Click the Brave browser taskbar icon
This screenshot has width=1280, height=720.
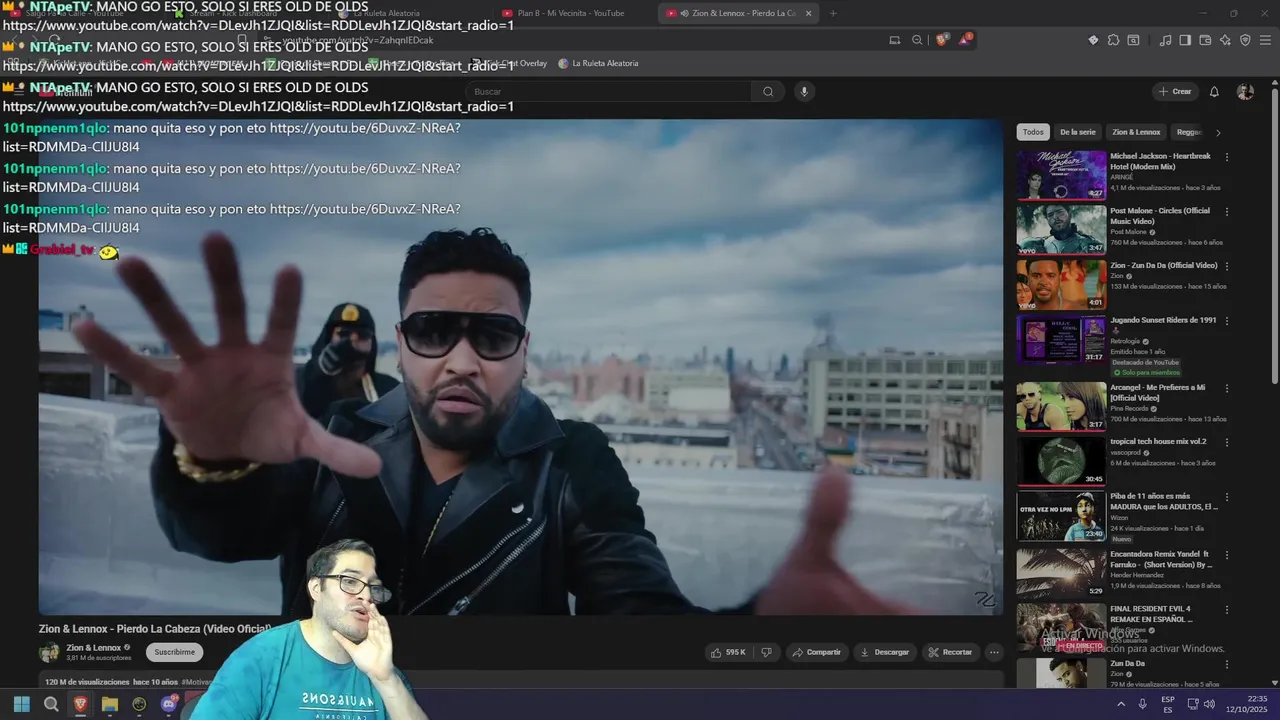pyautogui.click(x=80, y=704)
